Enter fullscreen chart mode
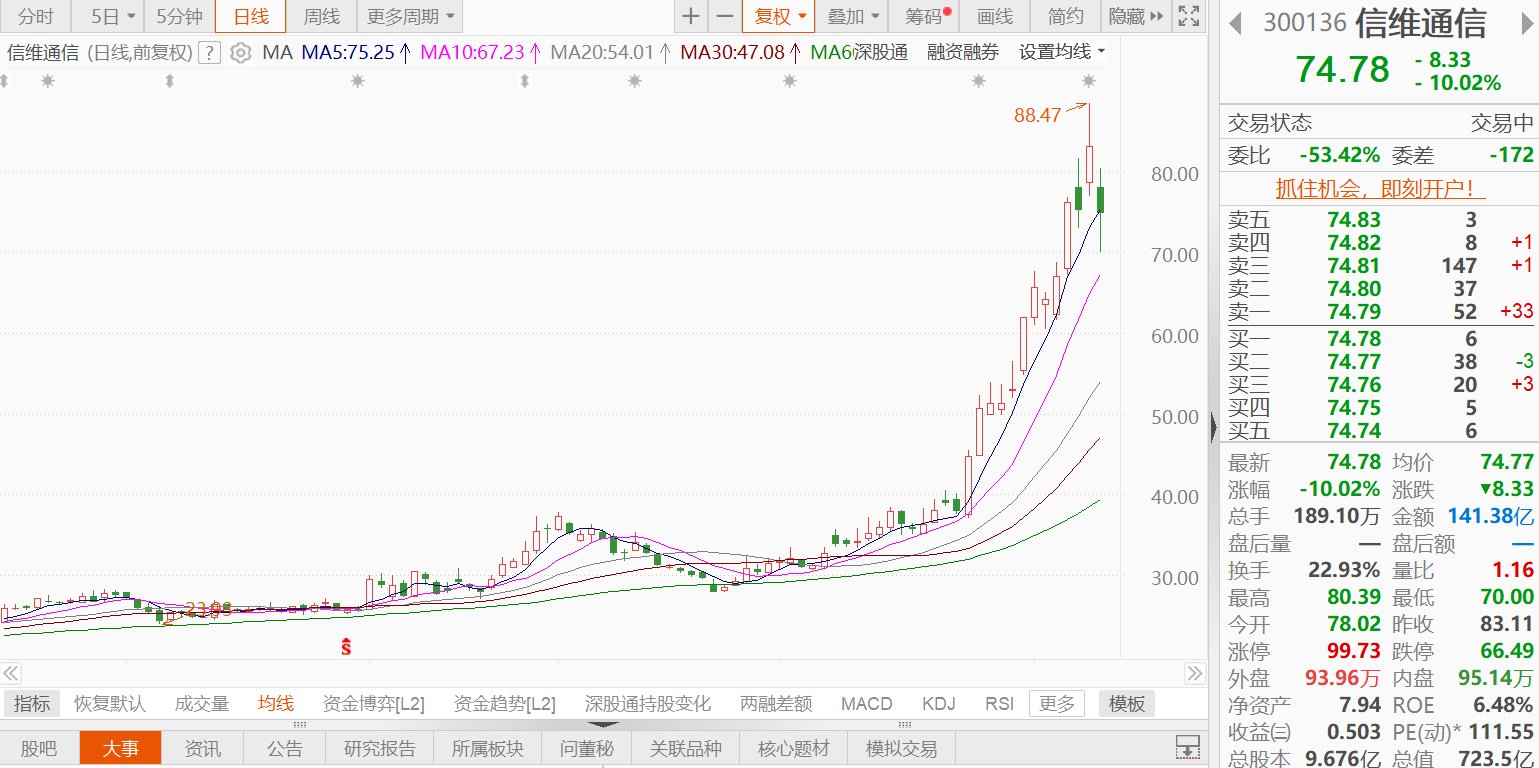 pyautogui.click(x=1188, y=16)
